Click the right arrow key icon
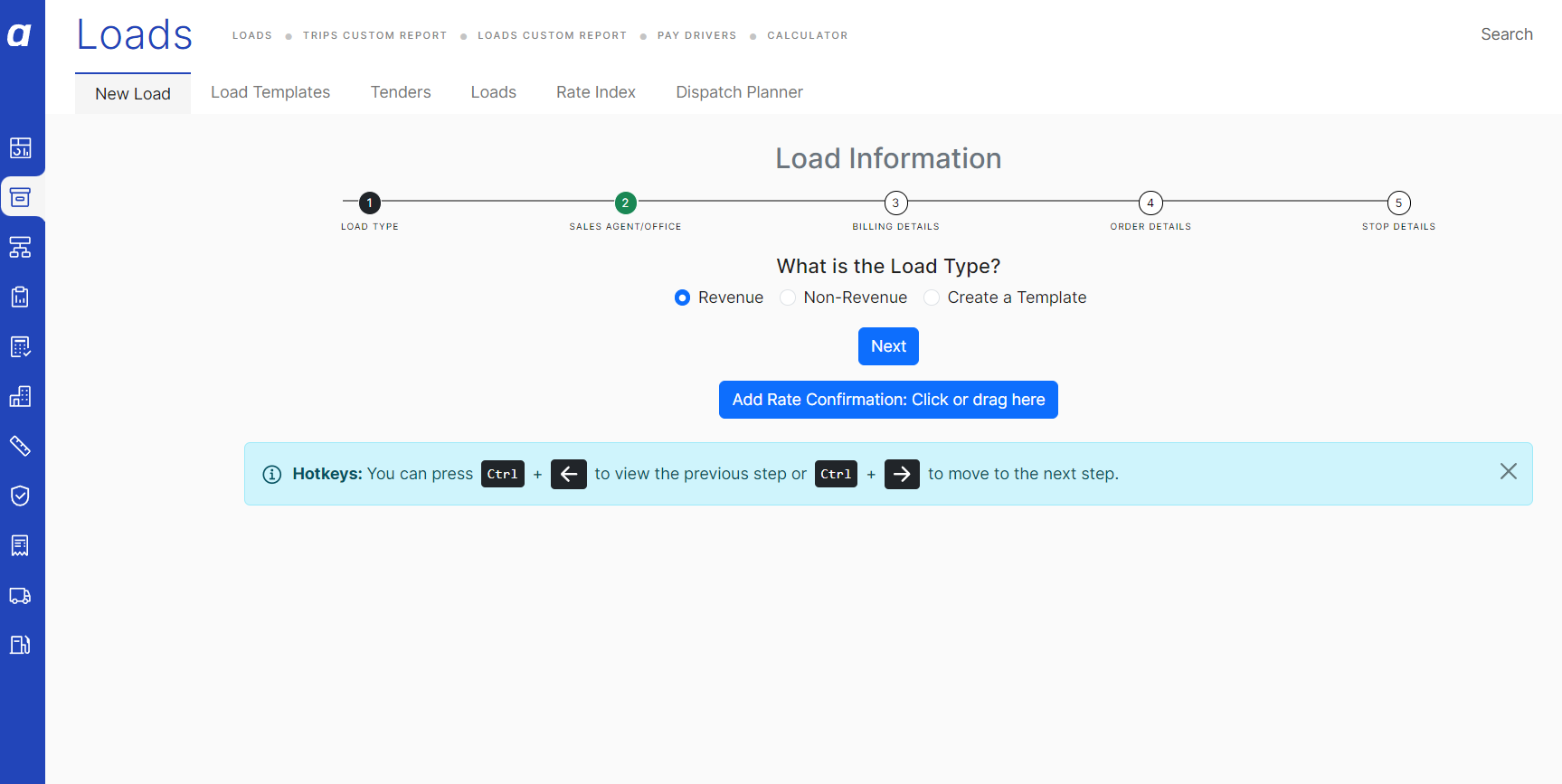Image resolution: width=1562 pixels, height=784 pixels. coord(902,474)
